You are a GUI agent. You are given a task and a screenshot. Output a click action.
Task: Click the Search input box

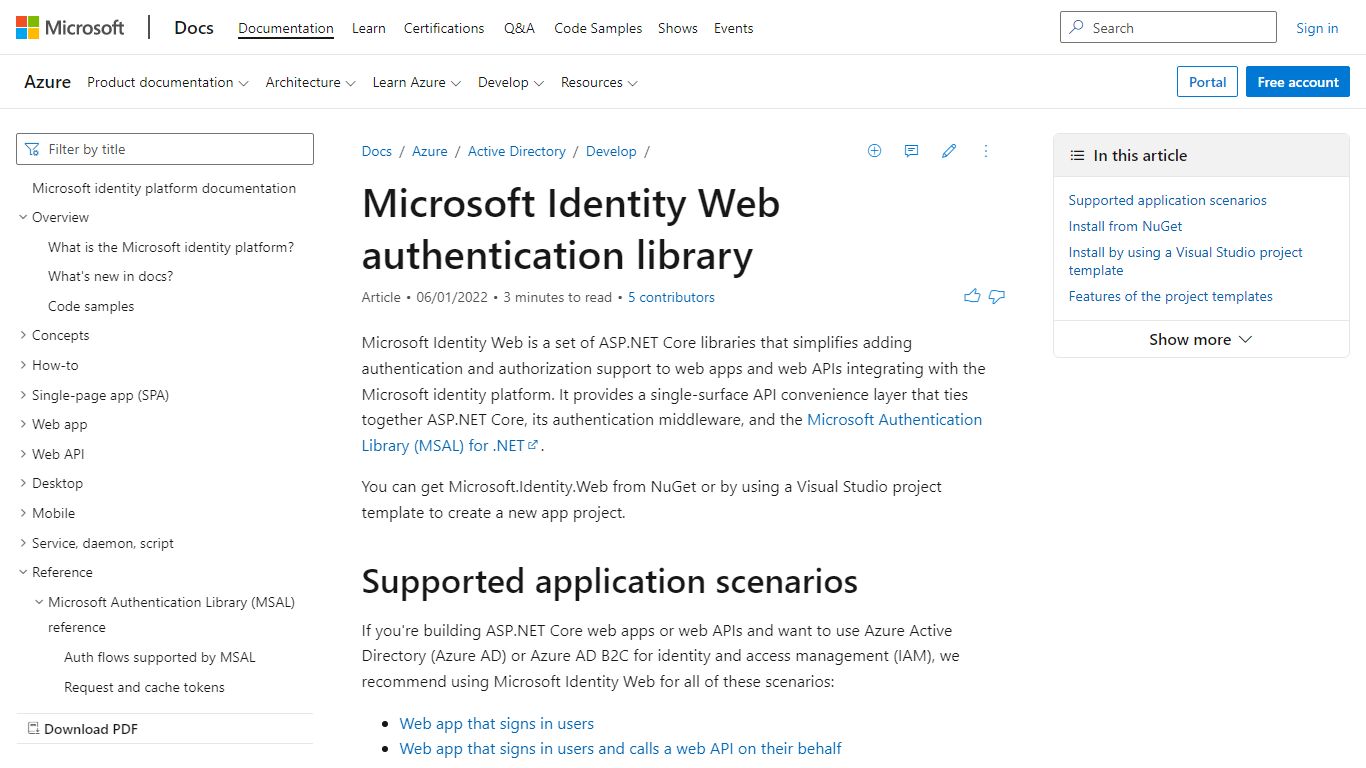[1168, 28]
